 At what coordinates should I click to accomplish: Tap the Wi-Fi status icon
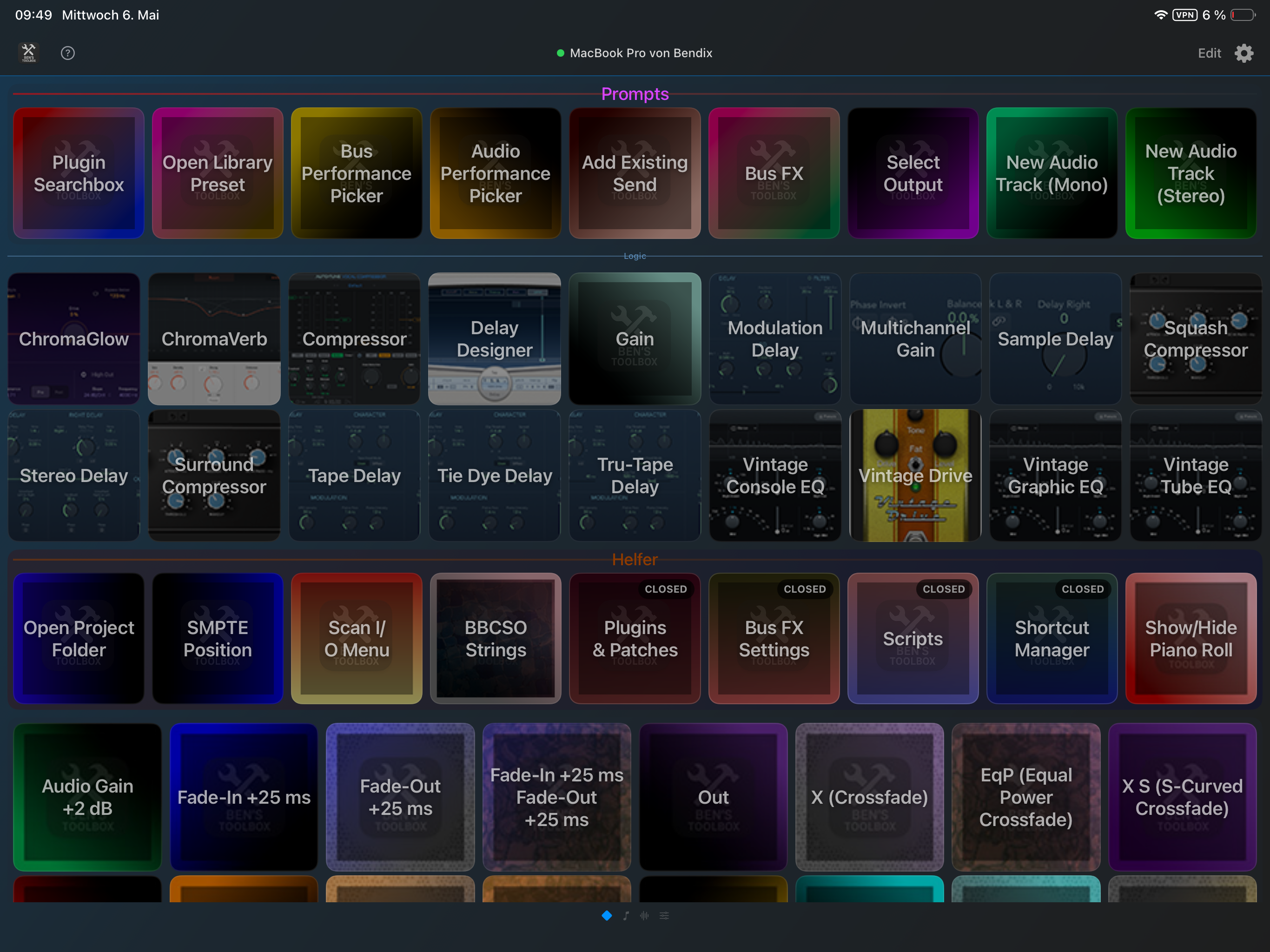(1160, 15)
